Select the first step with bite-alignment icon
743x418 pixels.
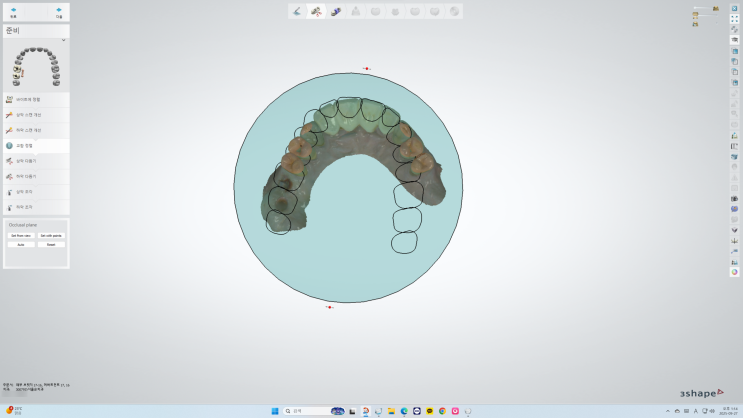click(36, 100)
